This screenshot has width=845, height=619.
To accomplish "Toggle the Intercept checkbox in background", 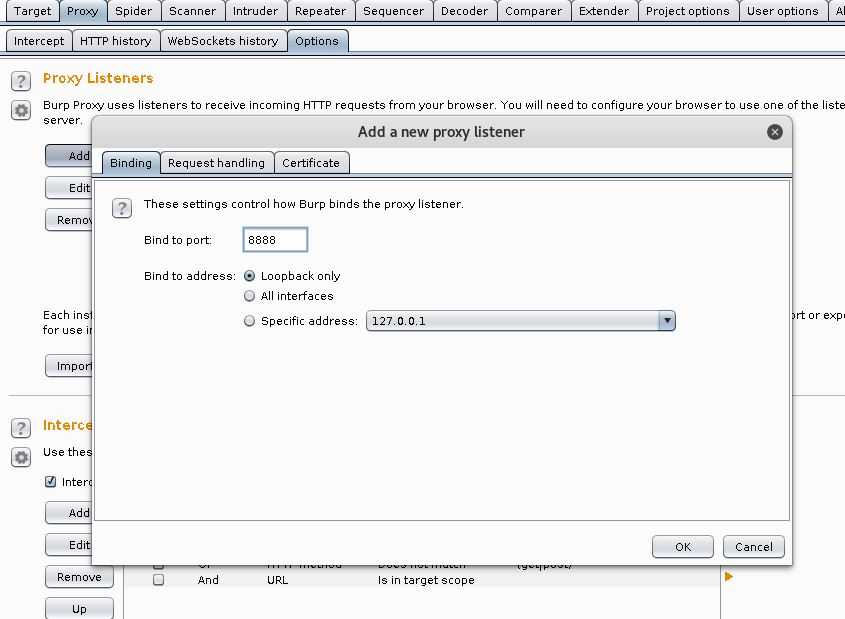I will [x=51, y=482].
